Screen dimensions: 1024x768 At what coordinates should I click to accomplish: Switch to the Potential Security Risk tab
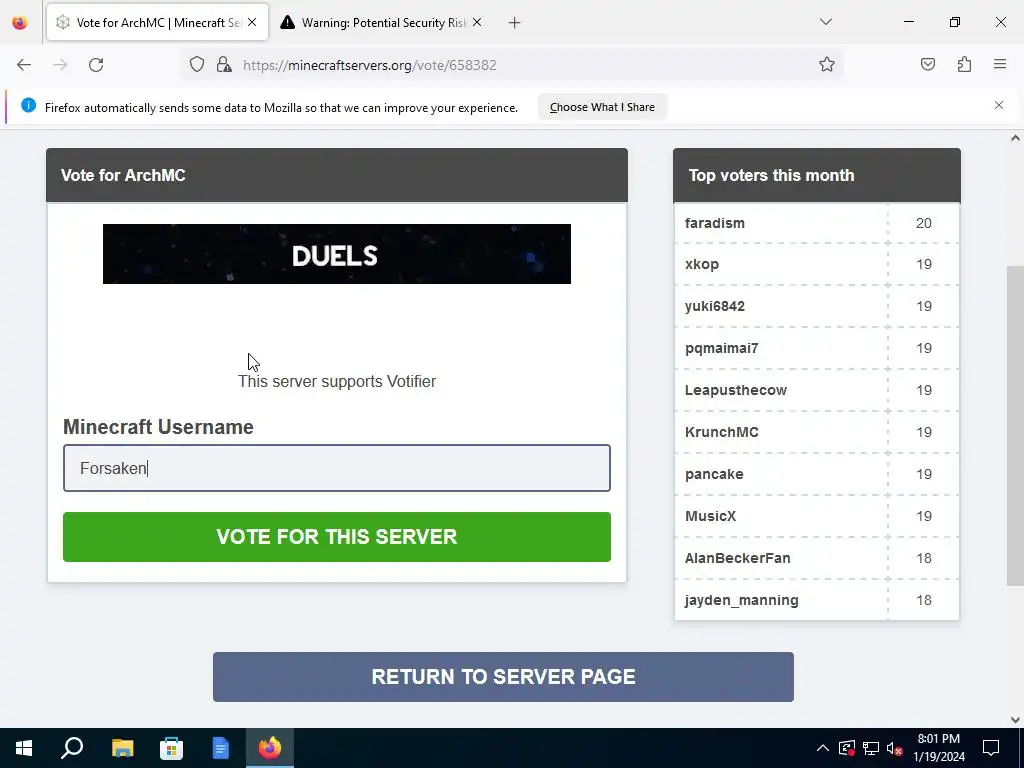click(383, 23)
